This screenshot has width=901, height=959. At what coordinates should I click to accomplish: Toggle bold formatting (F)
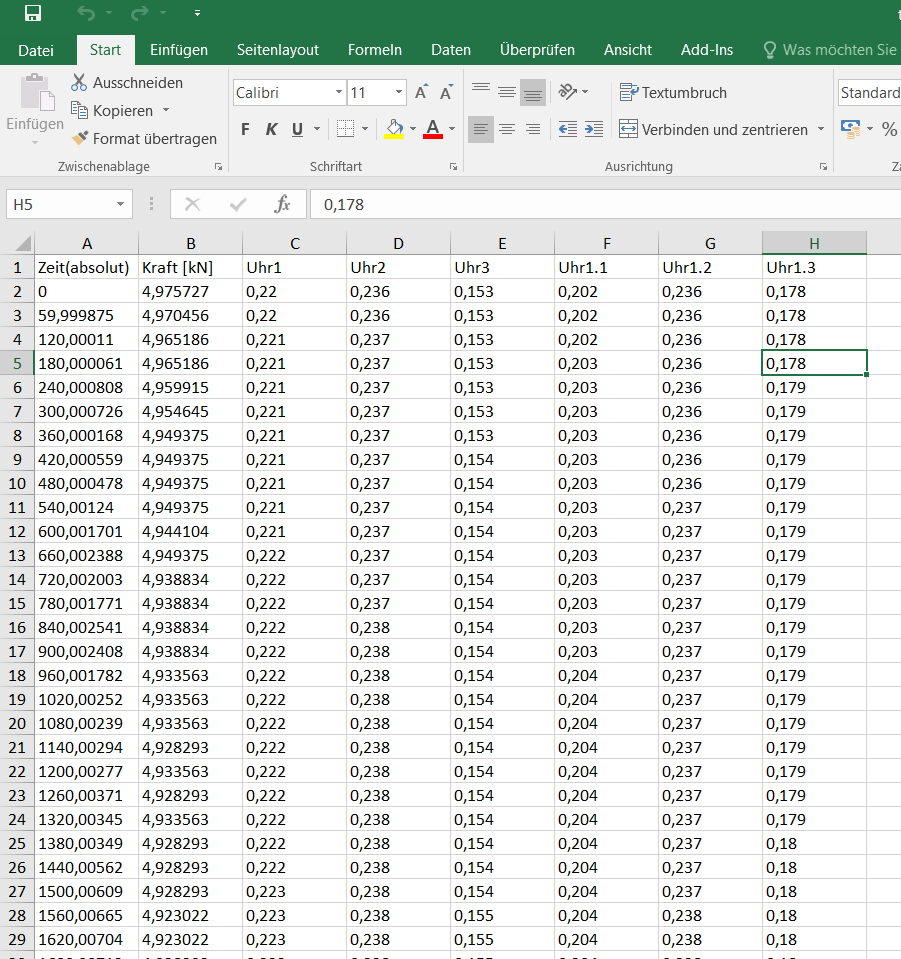tap(245, 129)
